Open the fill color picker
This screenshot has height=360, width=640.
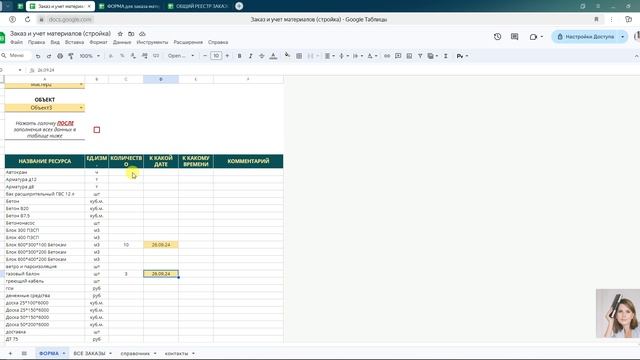287,56
